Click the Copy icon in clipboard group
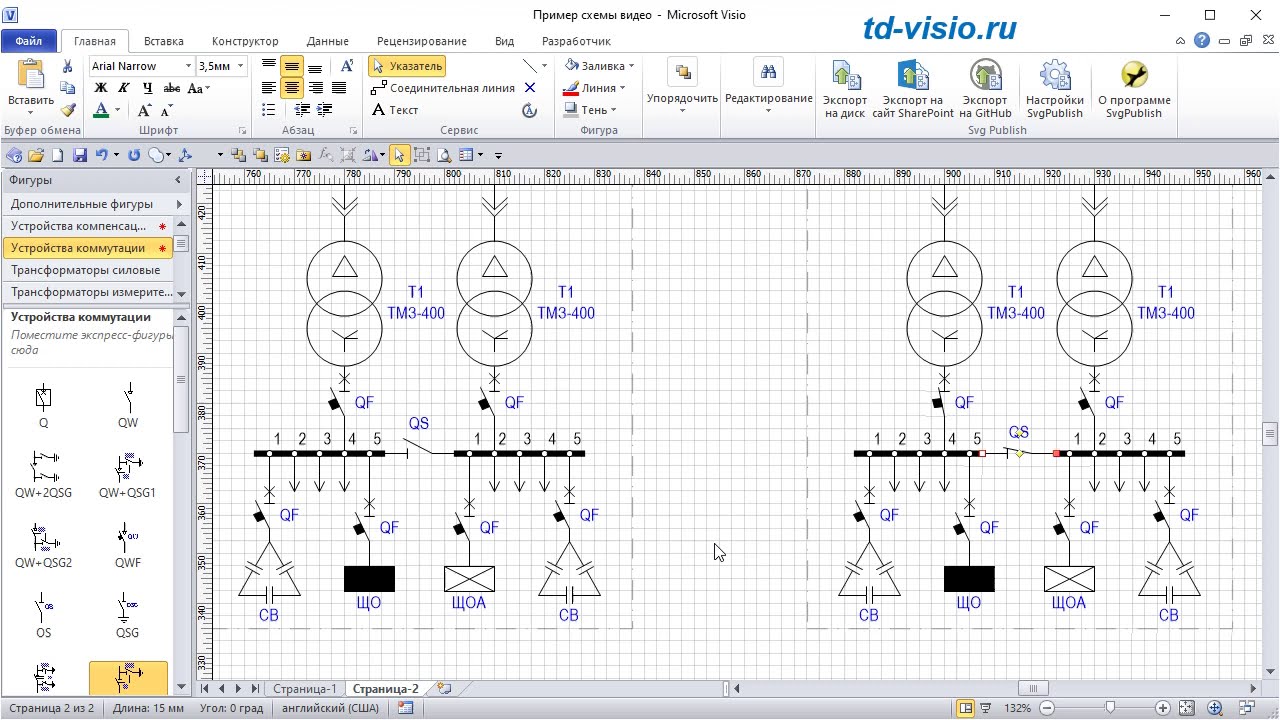The image size is (1280, 720). pyautogui.click(x=68, y=88)
